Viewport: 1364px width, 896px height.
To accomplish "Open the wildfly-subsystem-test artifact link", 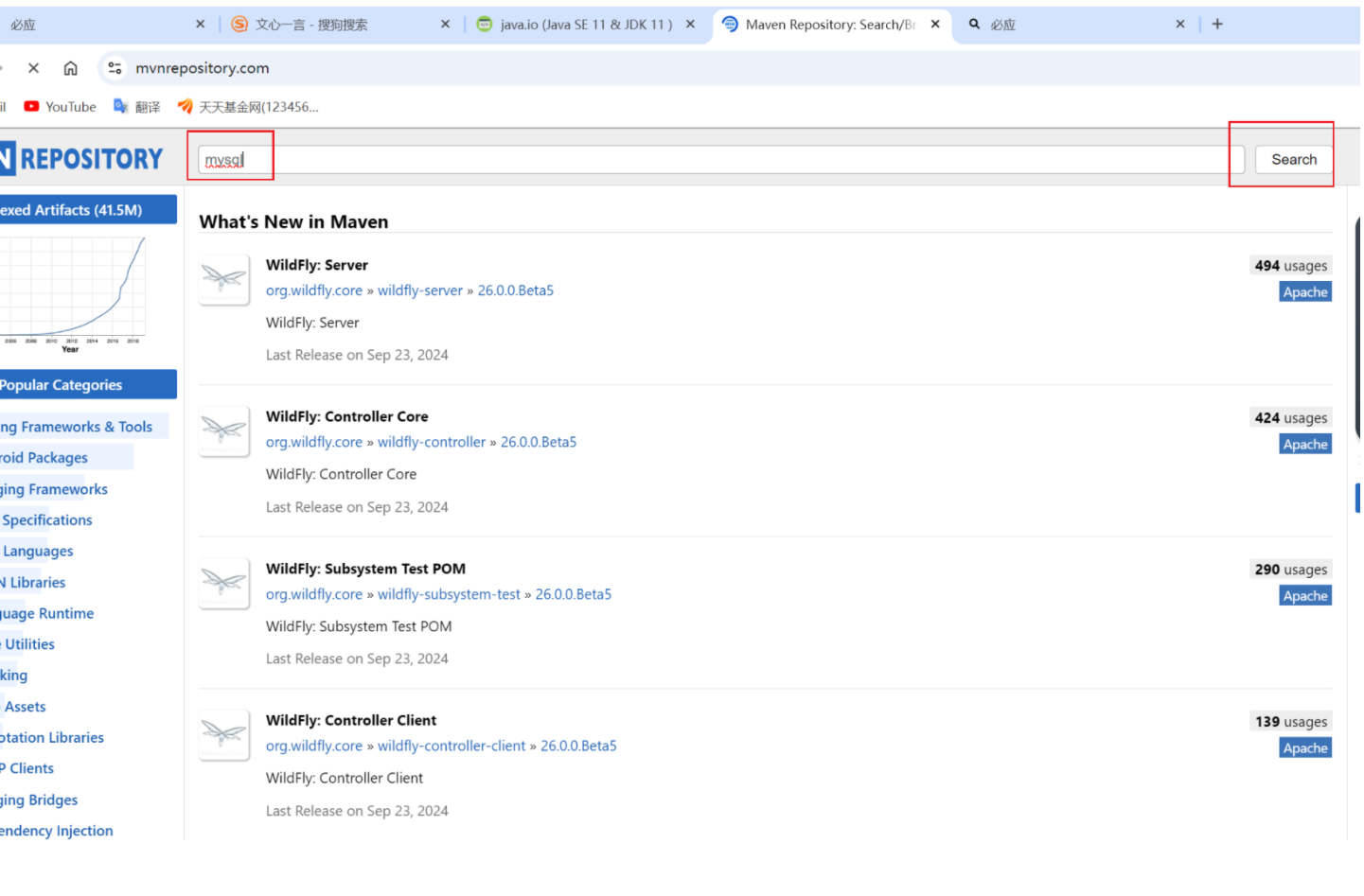I will point(450,594).
